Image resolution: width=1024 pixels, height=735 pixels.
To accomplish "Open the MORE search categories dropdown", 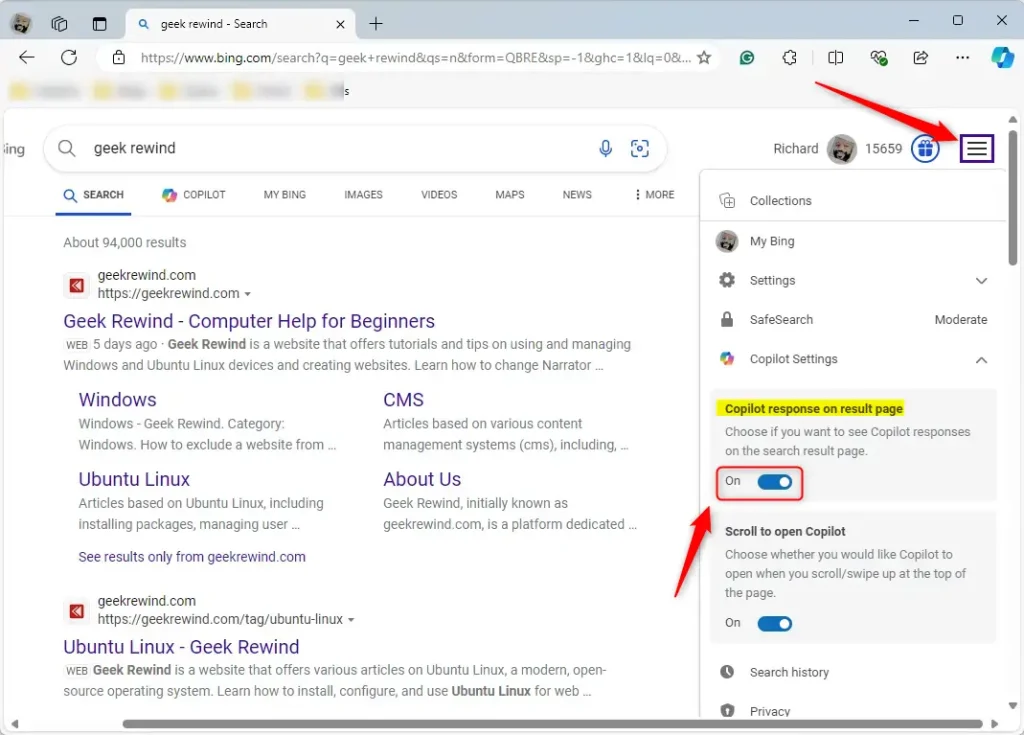I will [654, 195].
